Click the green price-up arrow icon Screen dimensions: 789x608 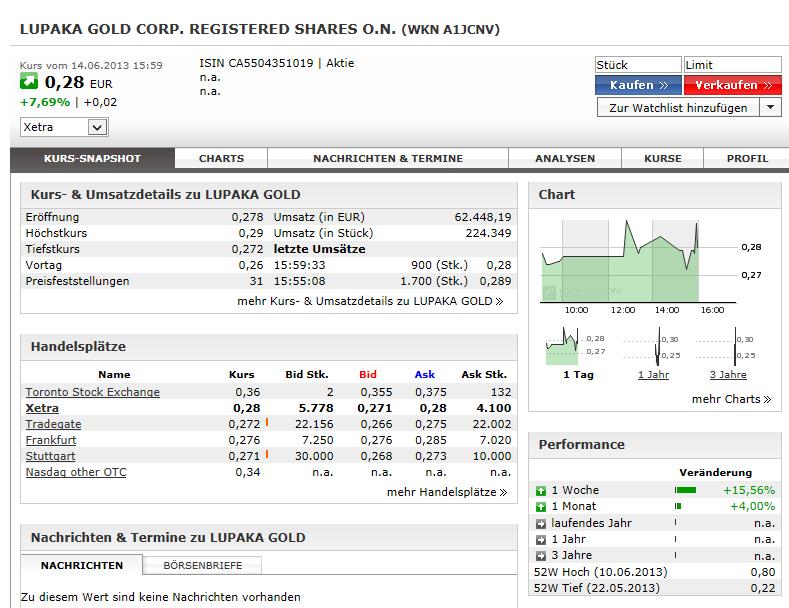[29, 82]
